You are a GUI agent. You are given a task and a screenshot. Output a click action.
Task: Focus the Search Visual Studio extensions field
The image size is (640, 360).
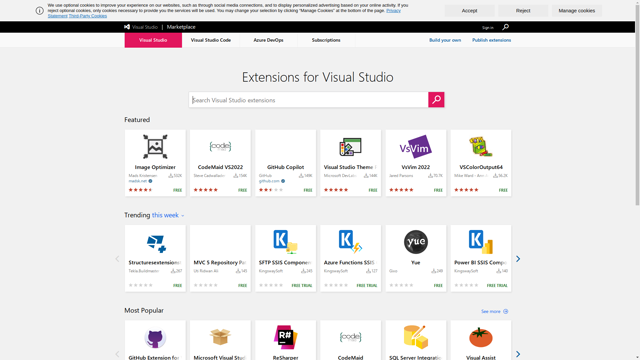click(309, 100)
